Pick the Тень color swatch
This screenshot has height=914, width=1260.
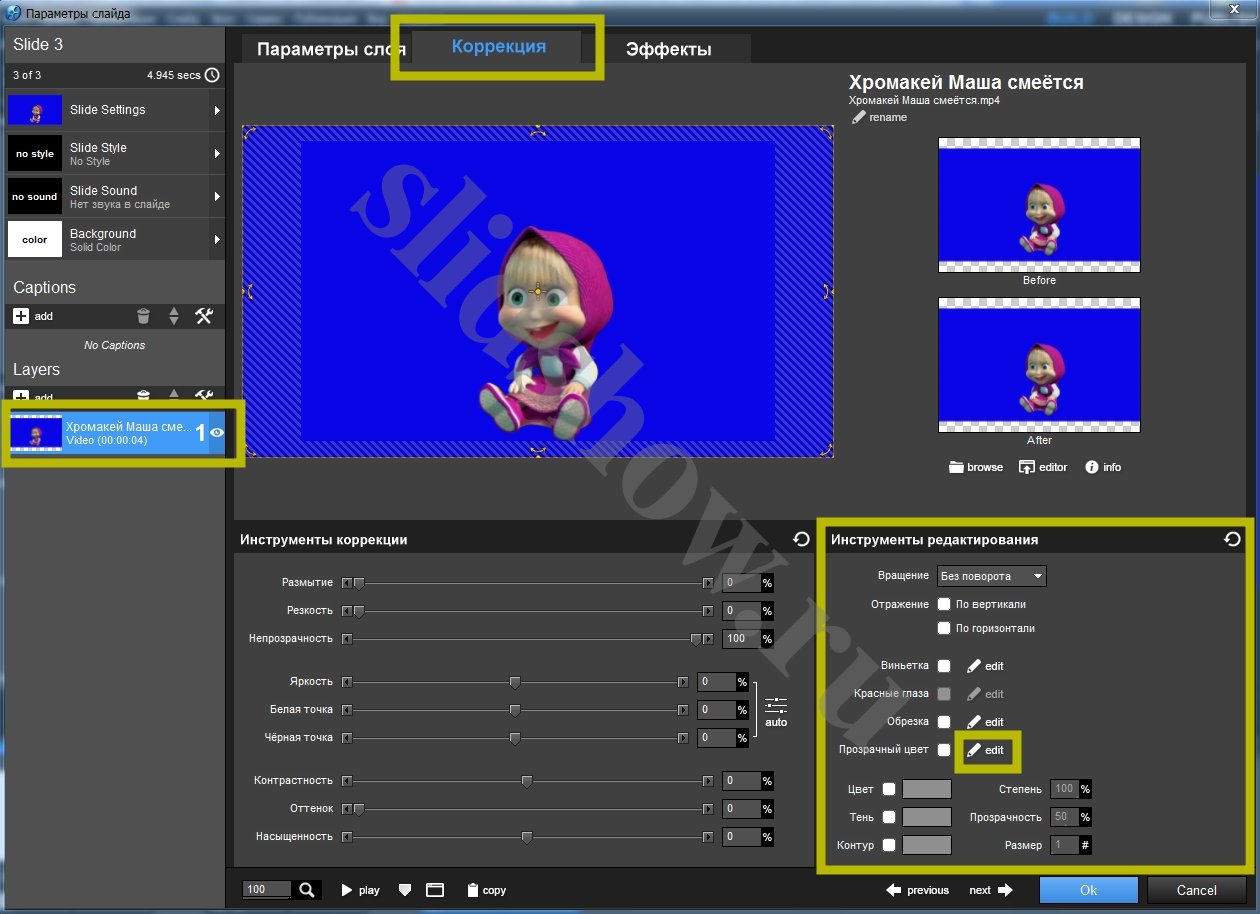tap(927, 817)
